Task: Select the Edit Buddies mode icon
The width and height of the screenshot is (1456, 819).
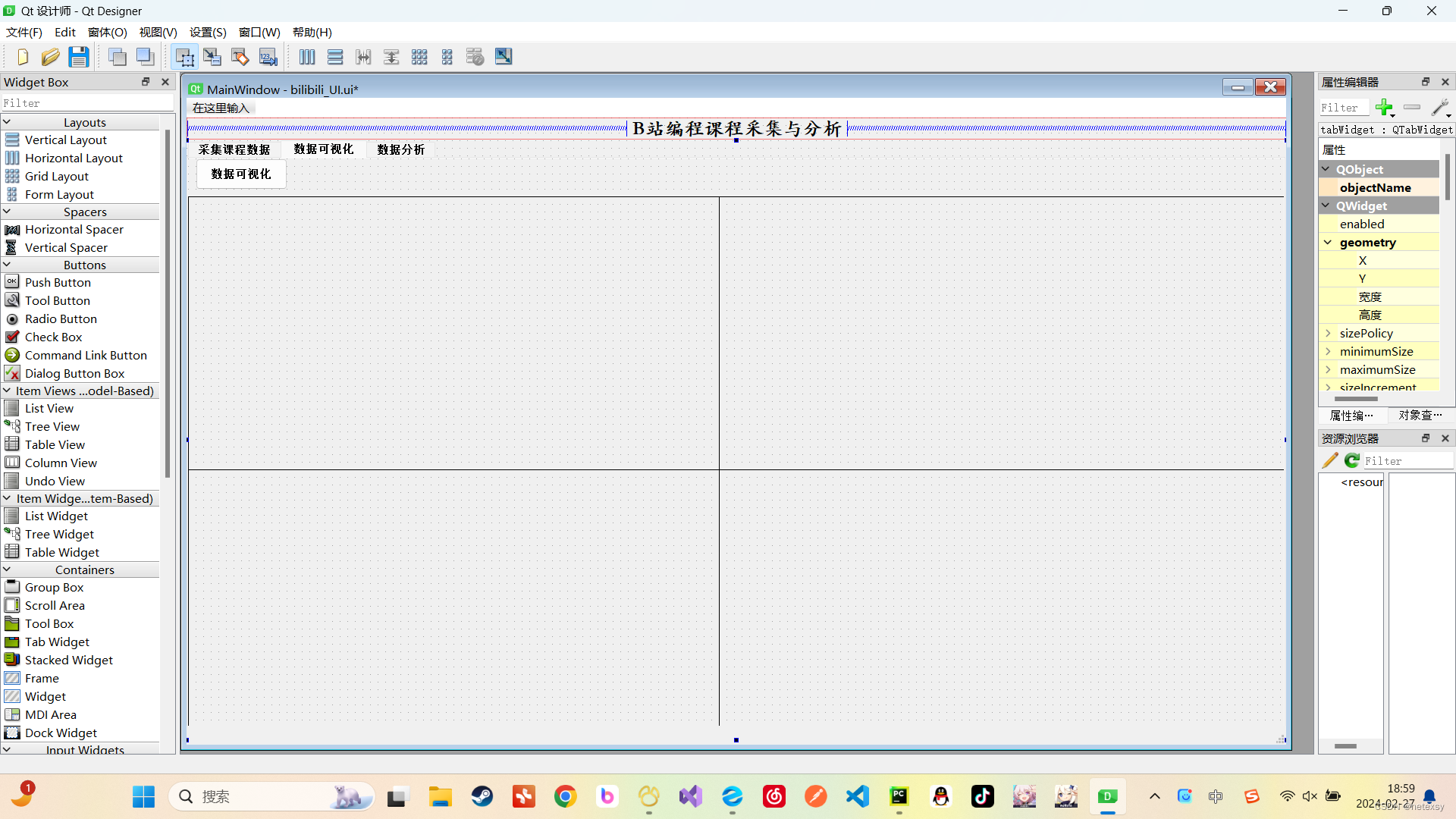Action: [240, 57]
